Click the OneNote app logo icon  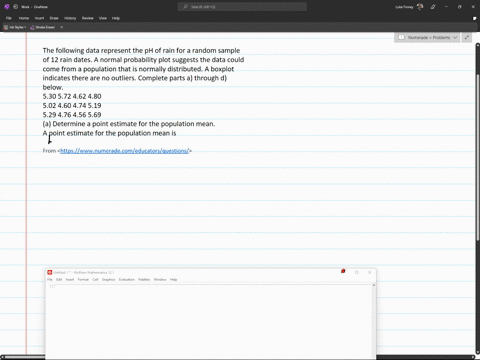7,7
